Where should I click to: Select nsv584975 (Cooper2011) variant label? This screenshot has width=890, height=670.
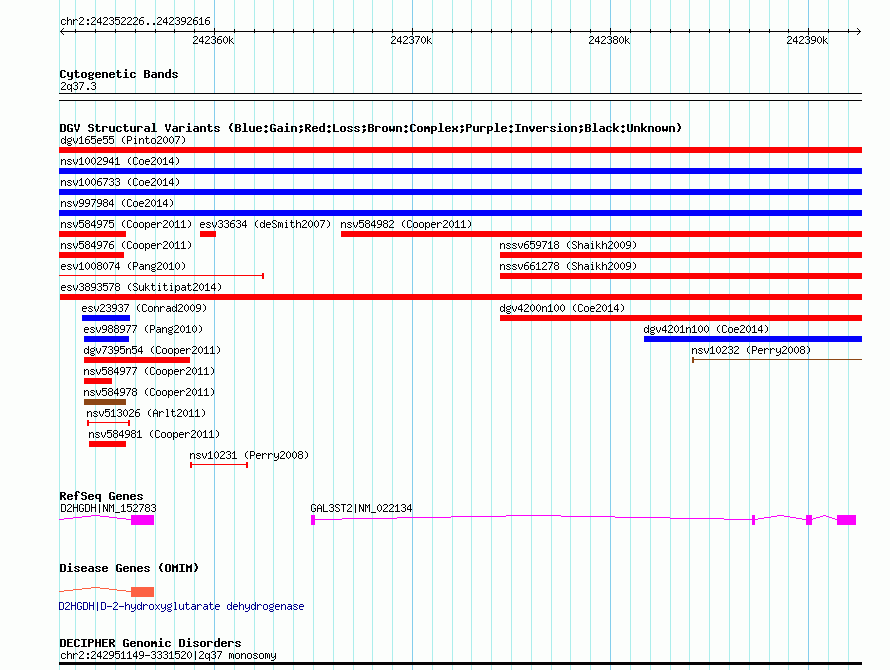(x=126, y=224)
